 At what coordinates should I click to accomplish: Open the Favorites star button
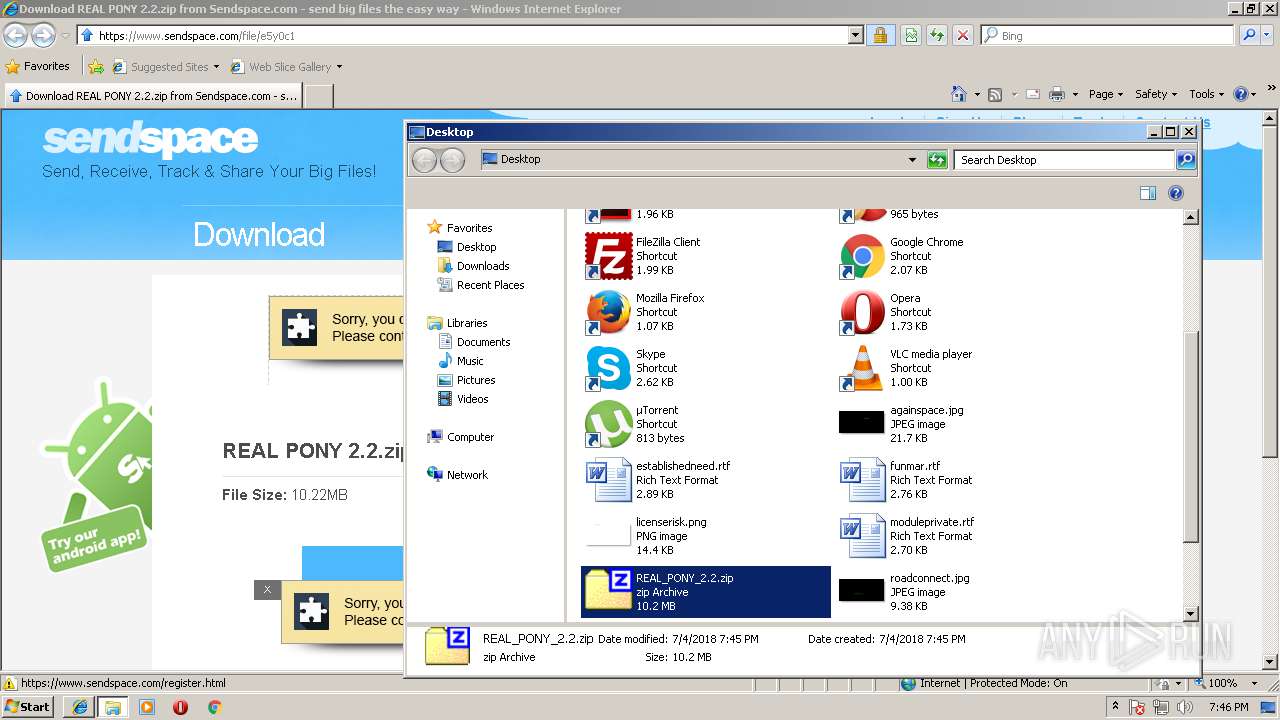tap(37, 67)
